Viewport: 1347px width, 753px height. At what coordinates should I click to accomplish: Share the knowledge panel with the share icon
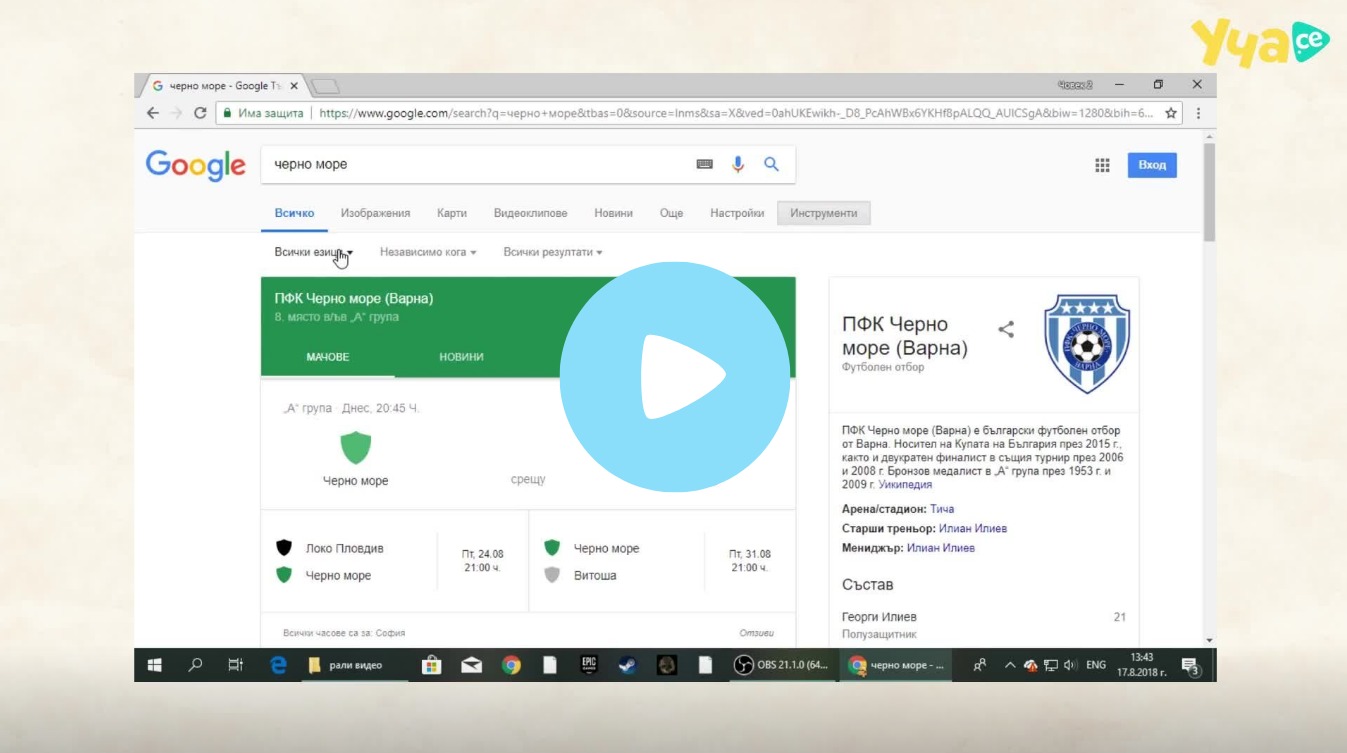pos(1006,329)
